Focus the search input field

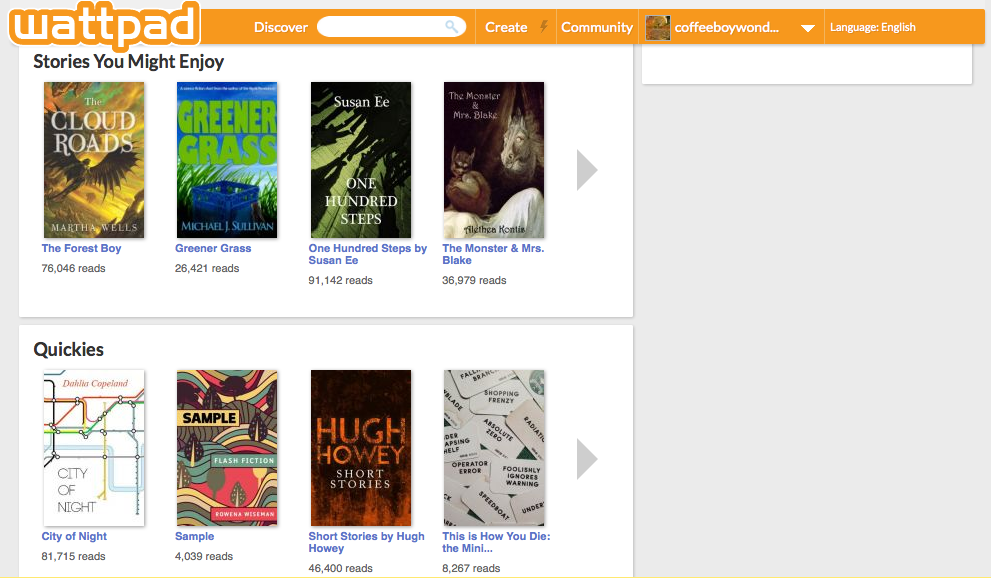(x=382, y=27)
